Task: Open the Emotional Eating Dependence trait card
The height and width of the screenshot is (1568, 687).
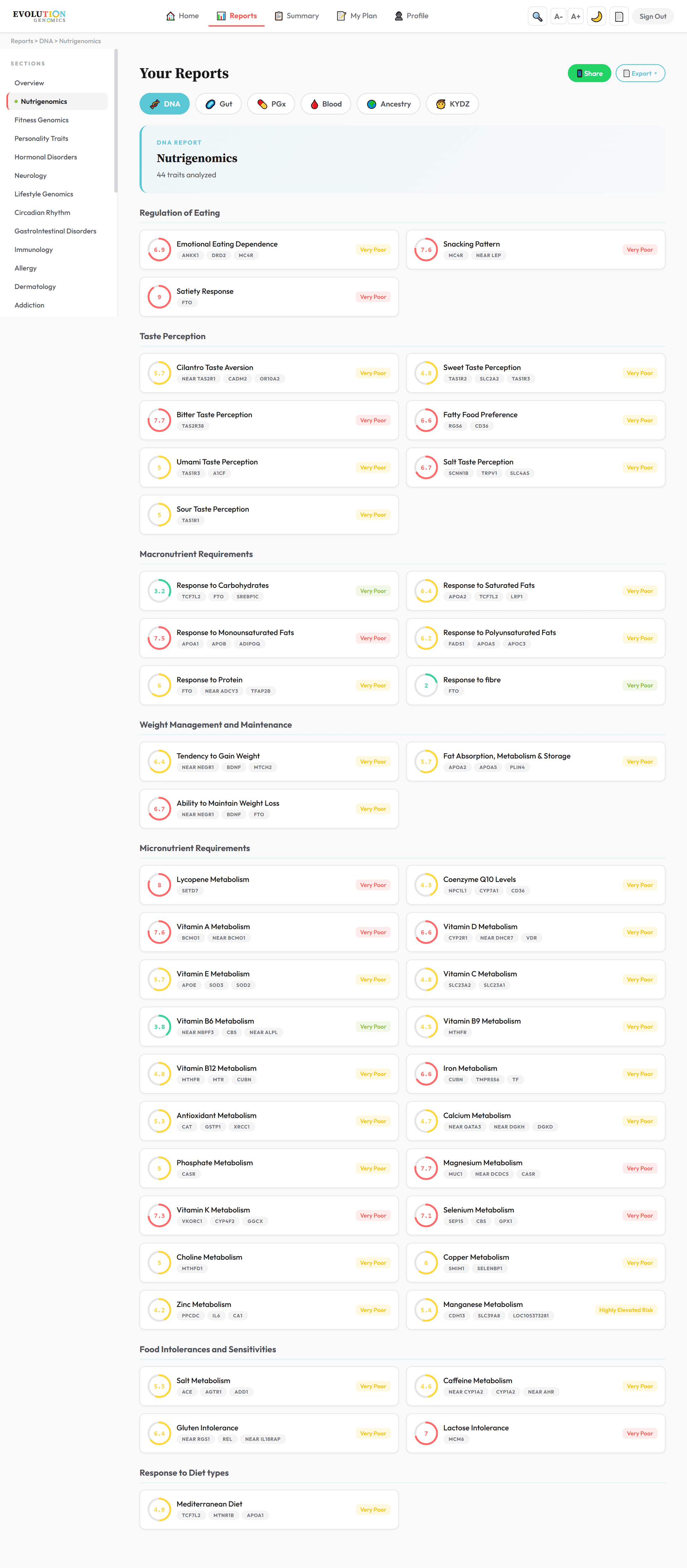Action: (x=269, y=250)
